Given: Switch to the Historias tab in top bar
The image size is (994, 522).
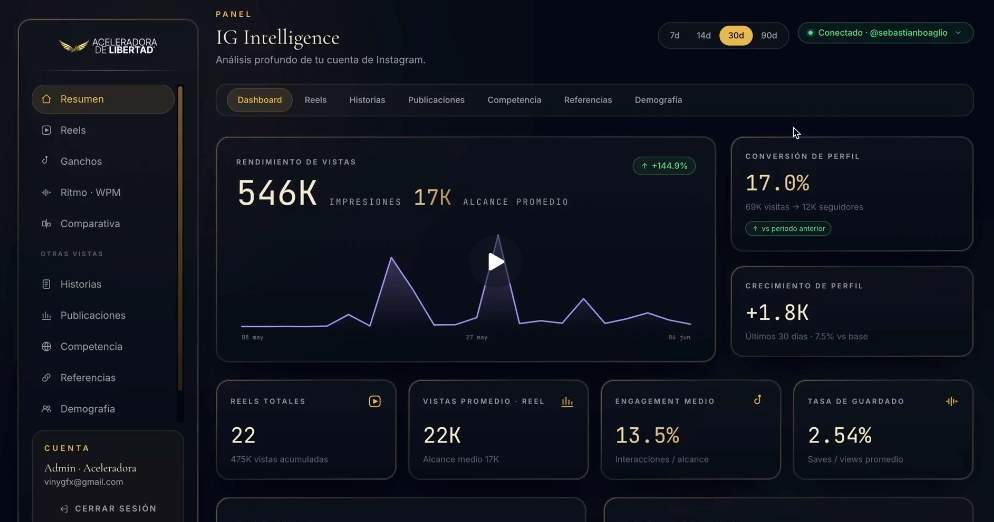Looking at the screenshot, I should pyautogui.click(x=367, y=100).
